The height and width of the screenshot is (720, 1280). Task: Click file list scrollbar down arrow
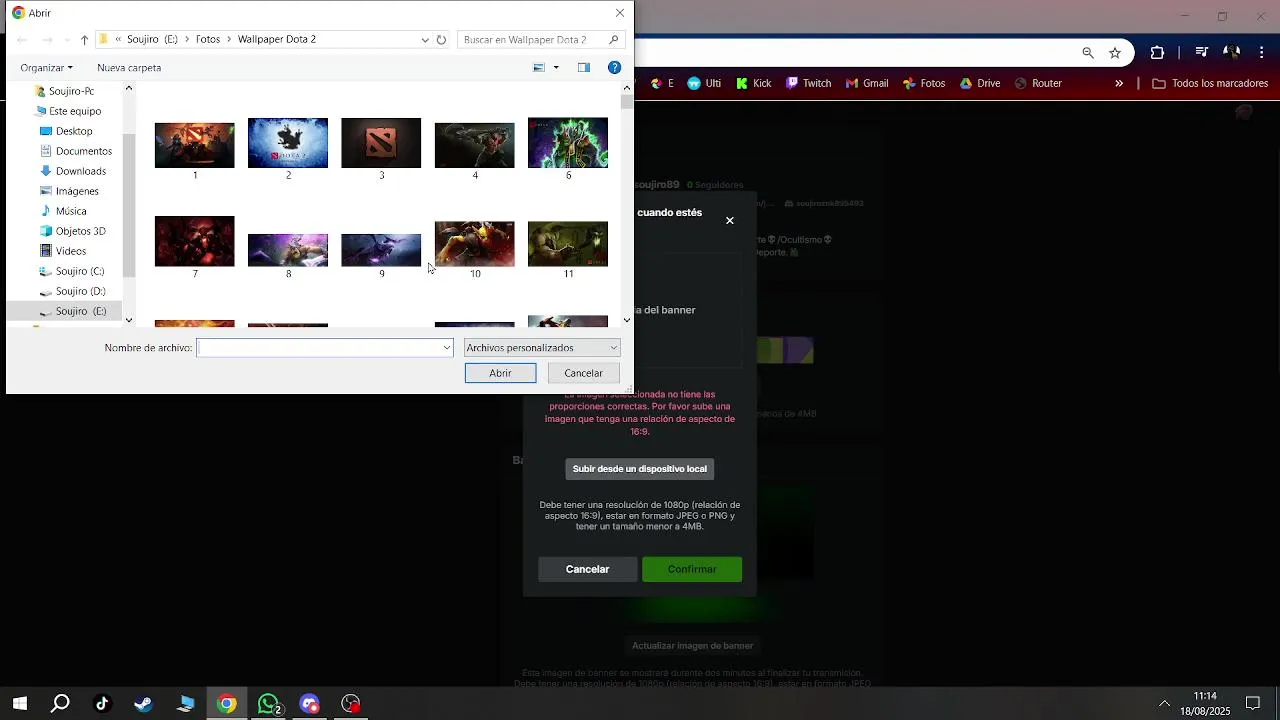click(627, 320)
